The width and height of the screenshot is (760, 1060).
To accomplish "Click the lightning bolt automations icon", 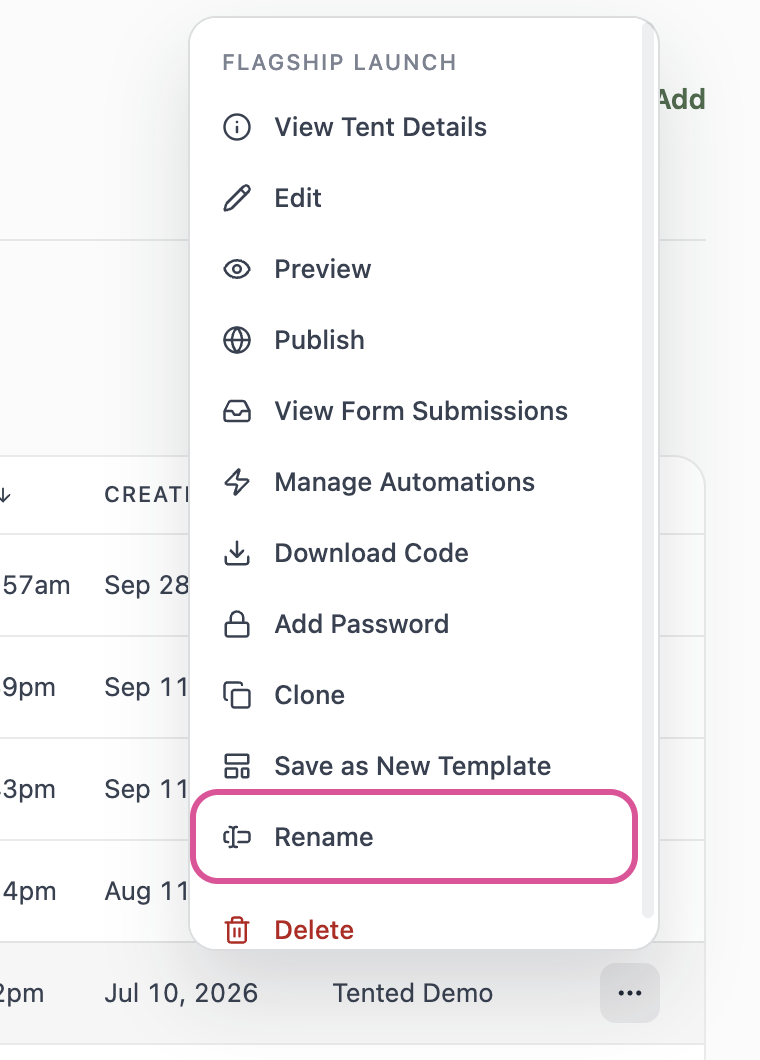I will point(237,482).
